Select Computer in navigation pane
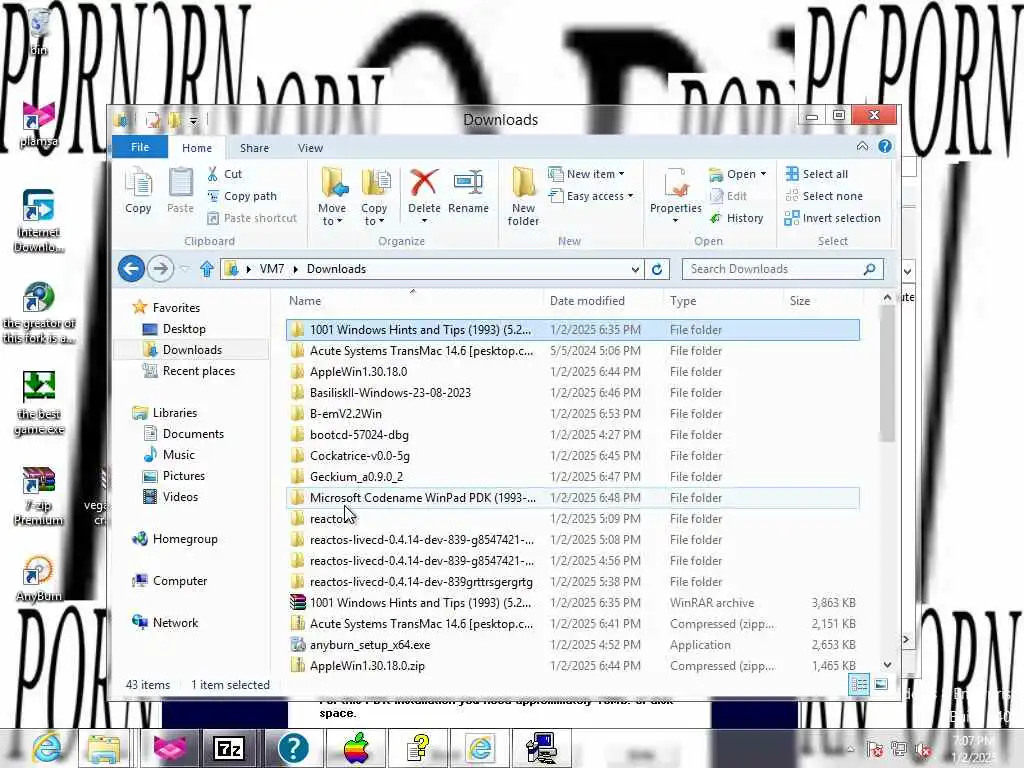Image resolution: width=1024 pixels, height=768 pixels. [x=180, y=581]
